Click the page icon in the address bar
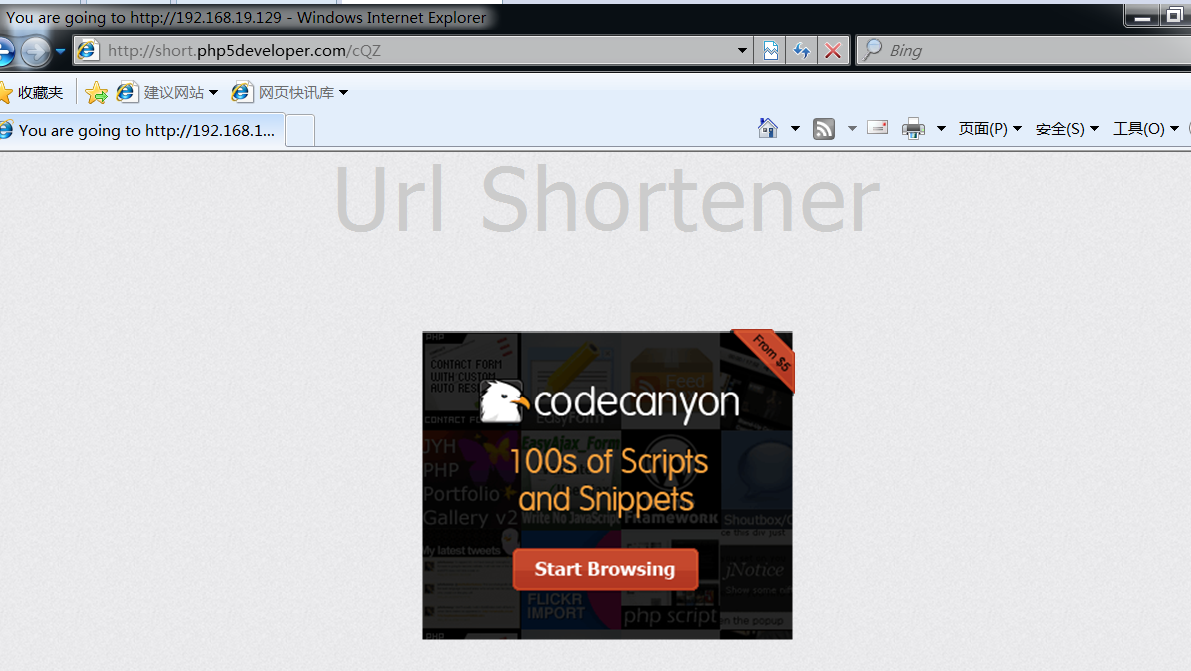The height and width of the screenshot is (671, 1191). (x=87, y=50)
